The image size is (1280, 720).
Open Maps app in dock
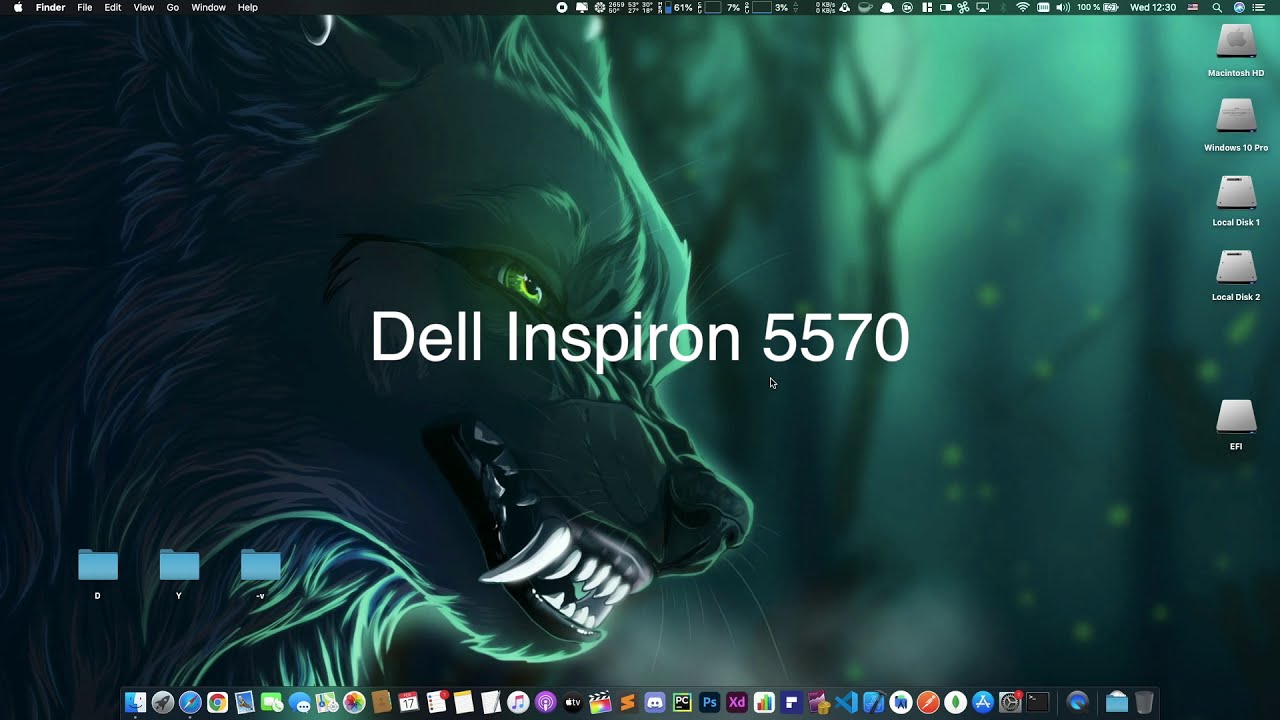[x=327, y=703]
